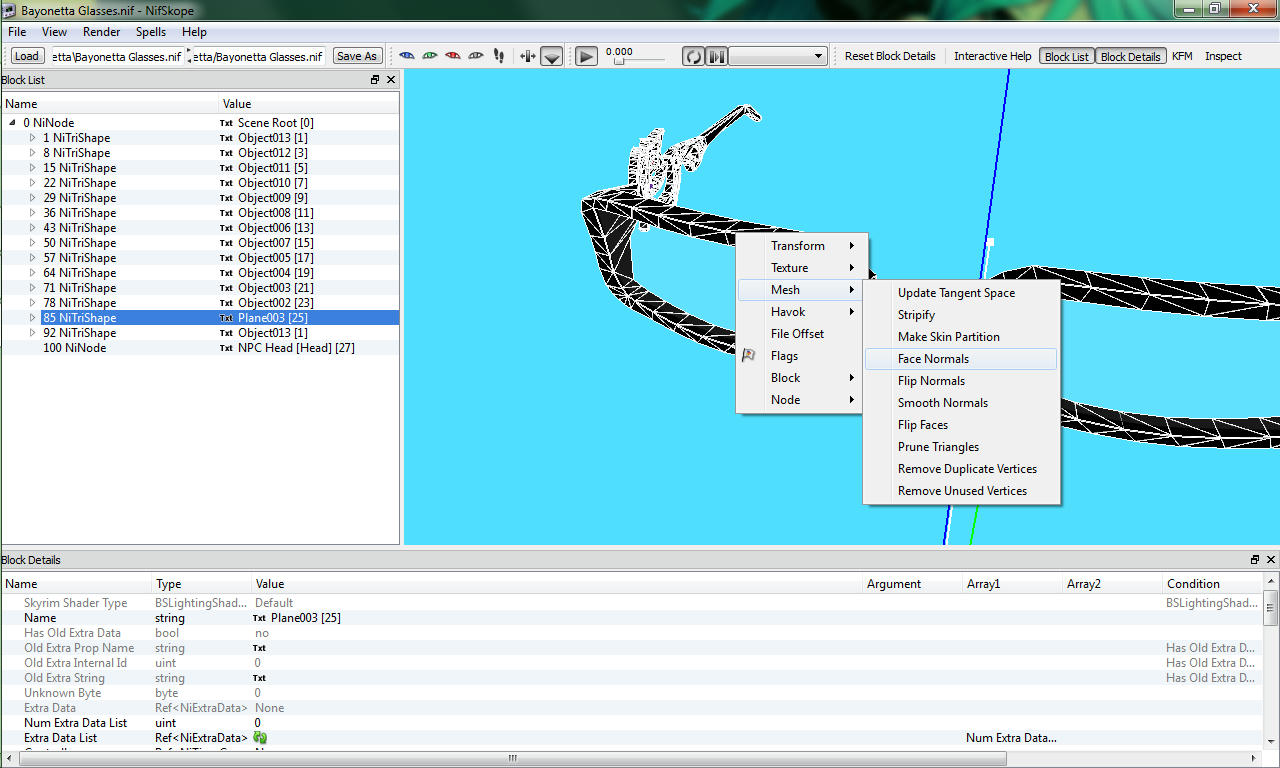This screenshot has width=1280, height=768.
Task: Click the green eye view icon
Action: coord(430,56)
